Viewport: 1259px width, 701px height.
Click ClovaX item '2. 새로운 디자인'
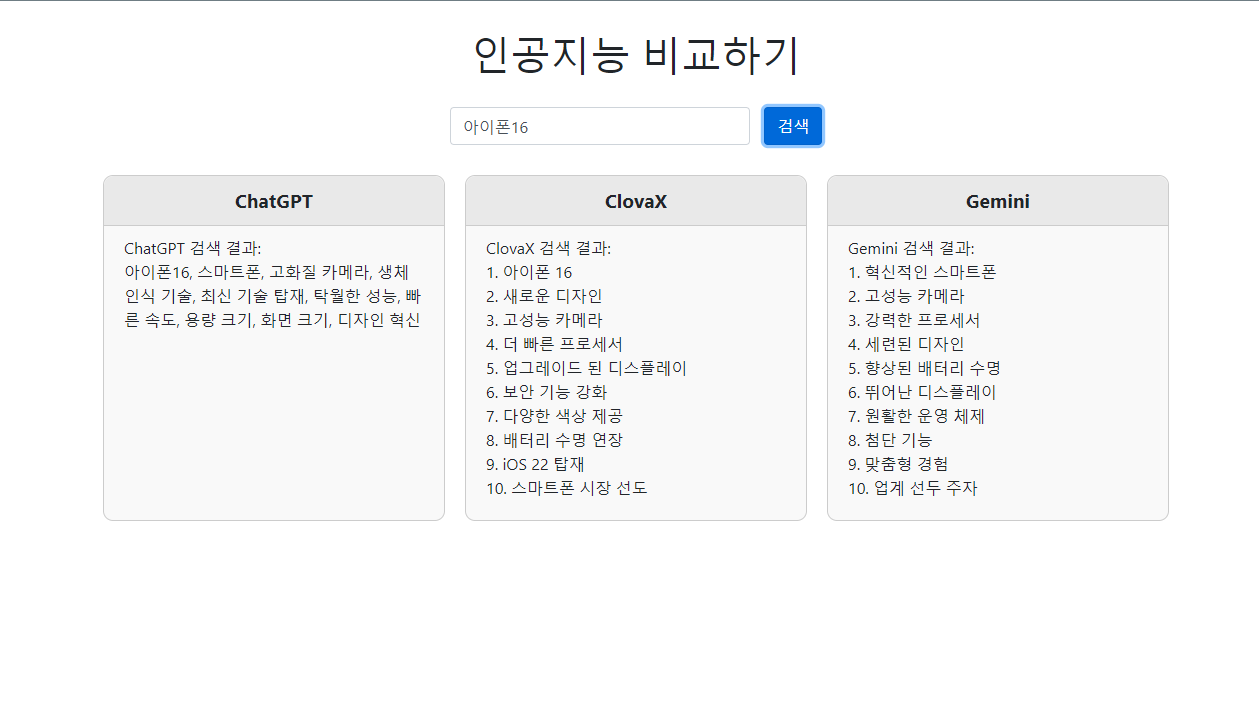tap(544, 296)
